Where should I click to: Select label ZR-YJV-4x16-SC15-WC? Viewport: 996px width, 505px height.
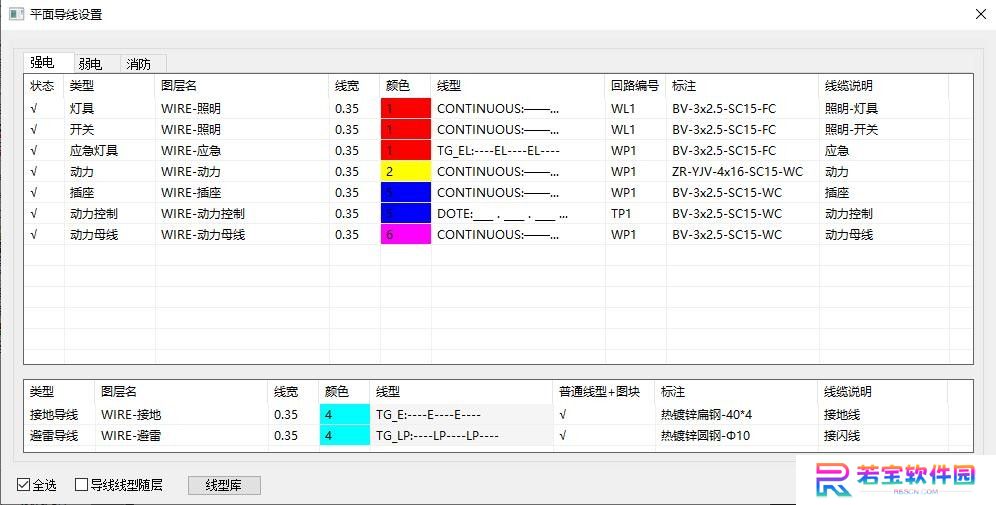737,172
